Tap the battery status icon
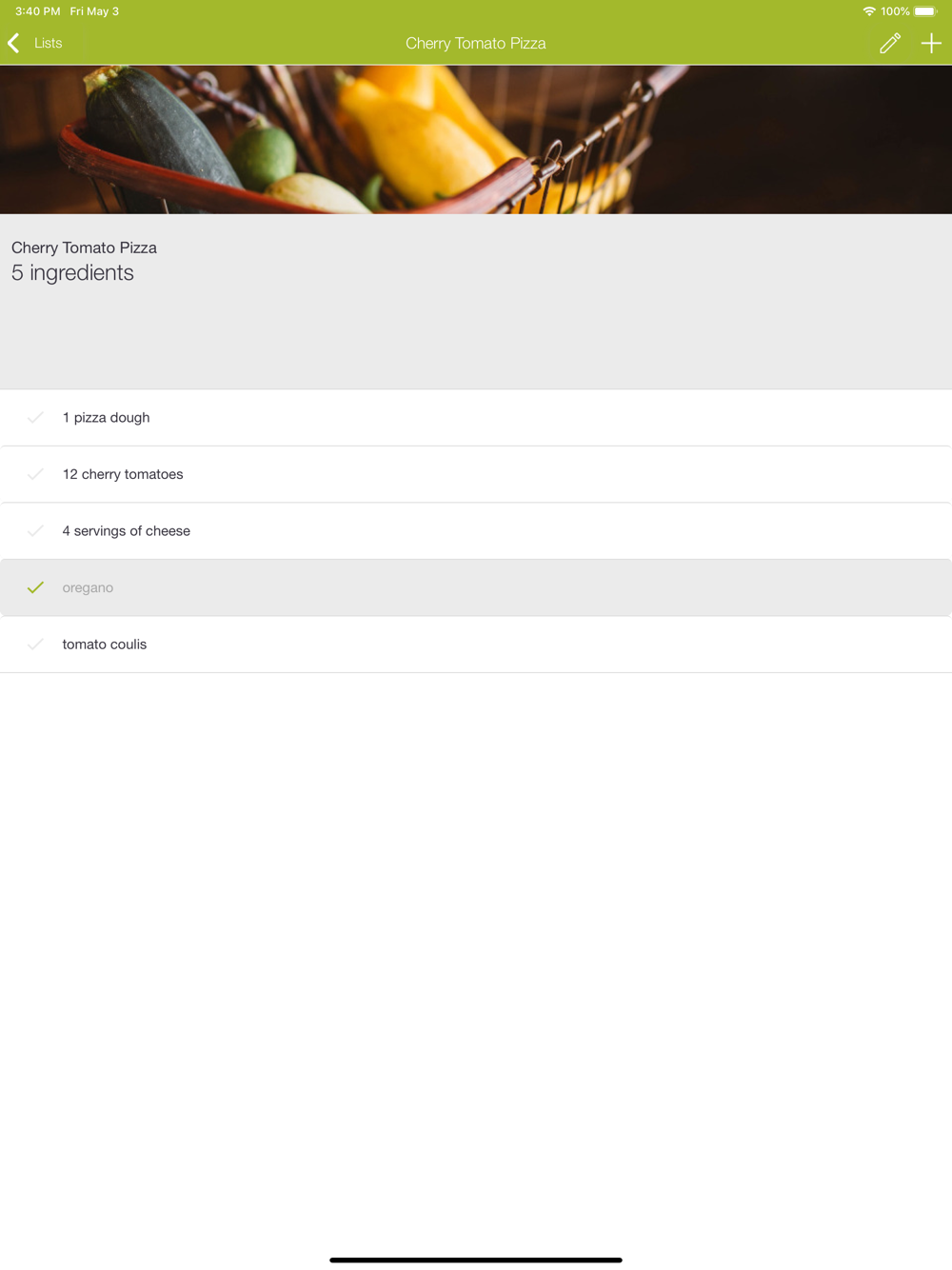Image resolution: width=952 pixels, height=1270 pixels. pos(925,11)
